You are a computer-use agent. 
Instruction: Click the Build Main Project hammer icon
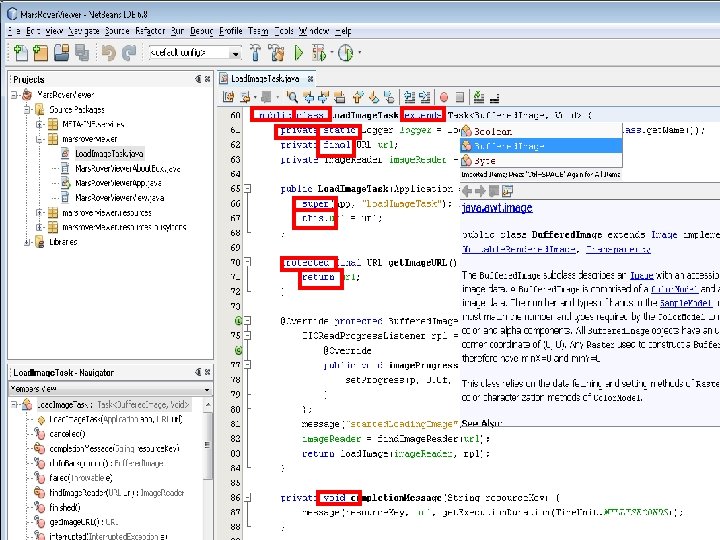coord(255,53)
